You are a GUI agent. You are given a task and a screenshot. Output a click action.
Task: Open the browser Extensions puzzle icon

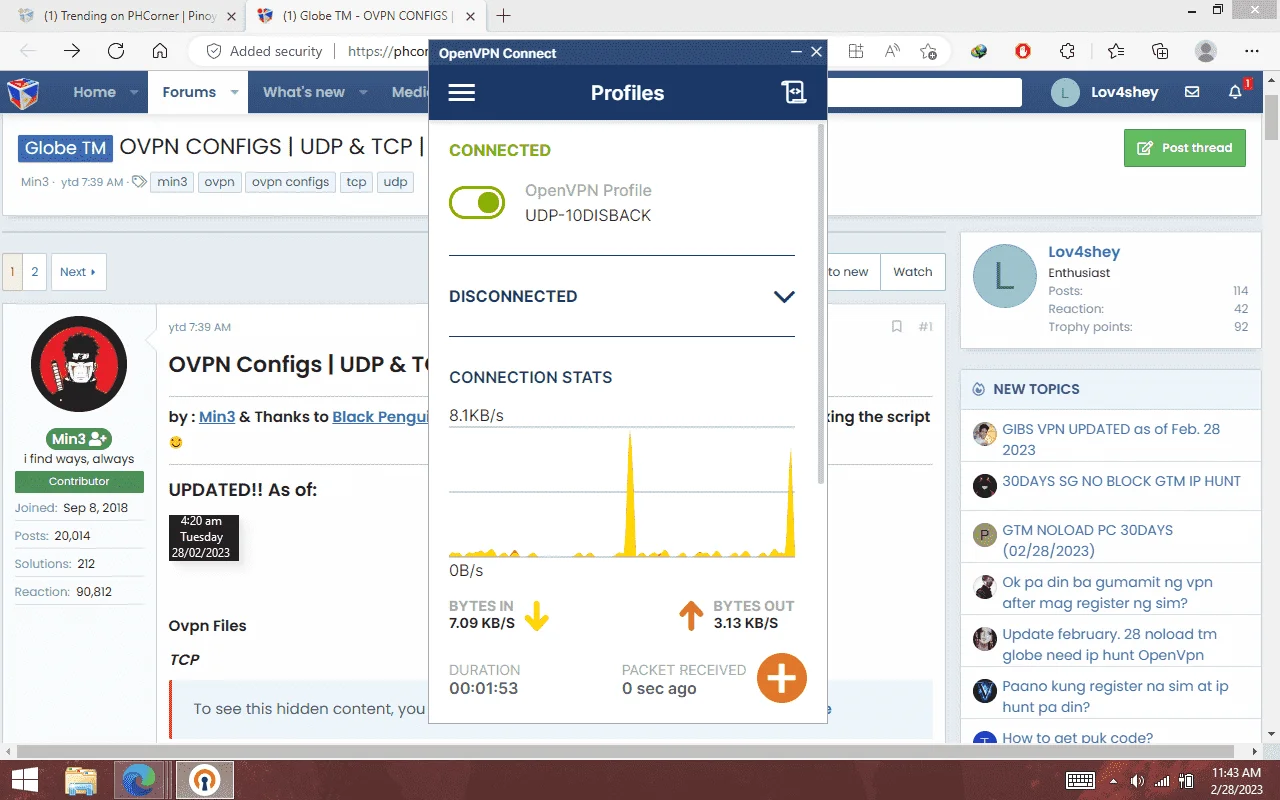tap(1067, 51)
